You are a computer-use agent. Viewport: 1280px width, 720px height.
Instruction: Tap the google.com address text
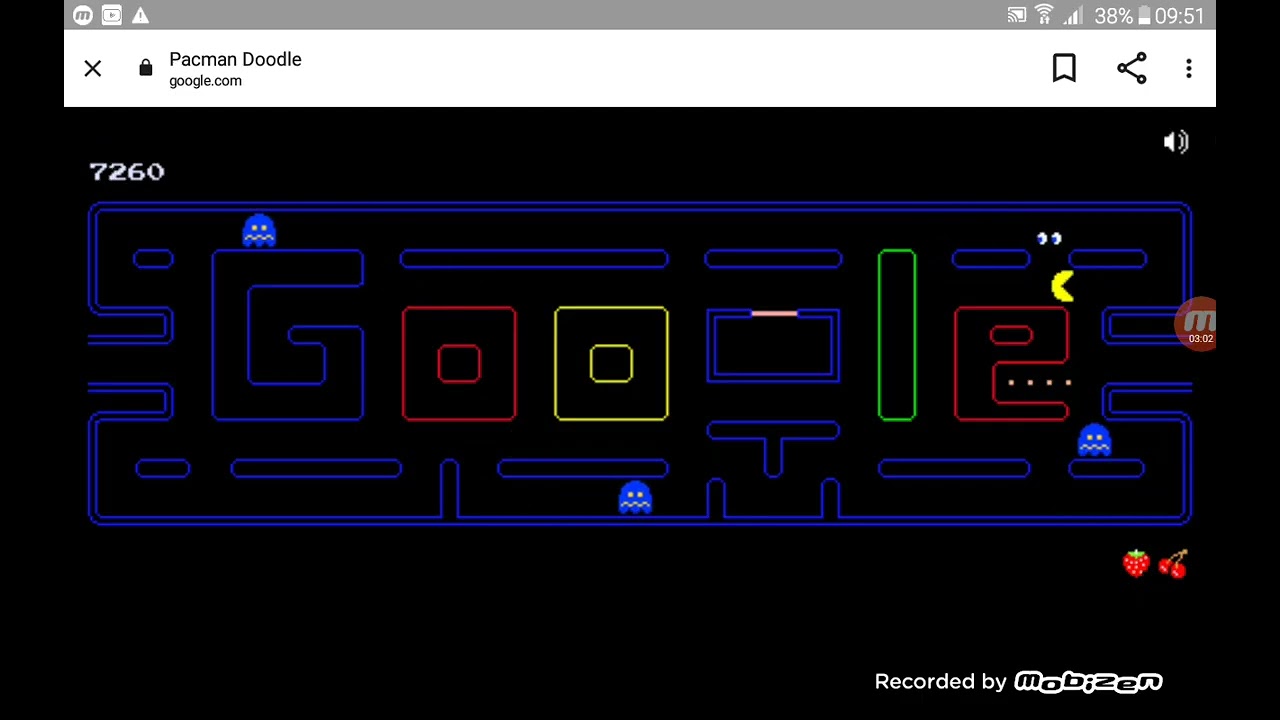[205, 81]
